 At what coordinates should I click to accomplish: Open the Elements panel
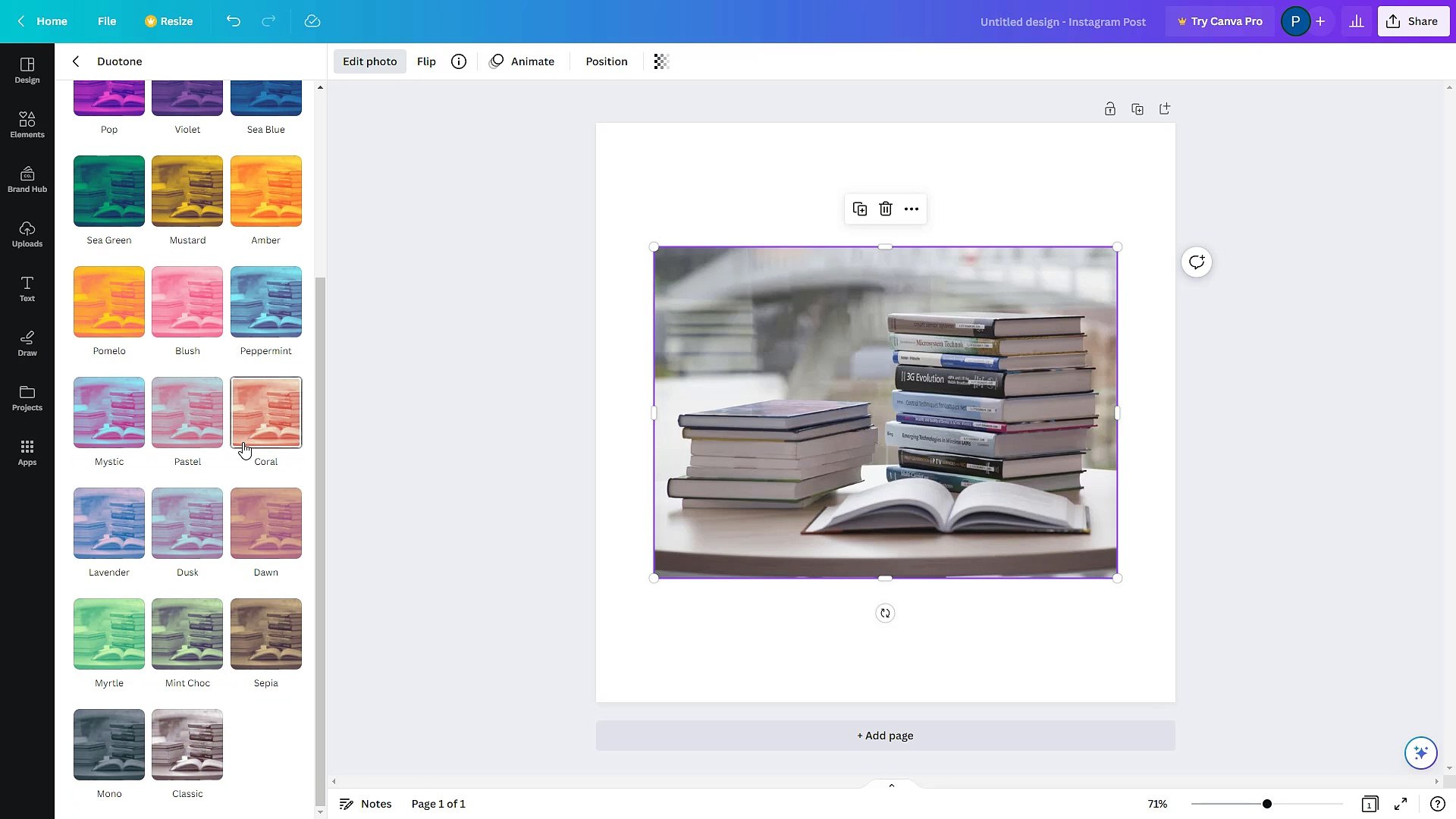(27, 124)
